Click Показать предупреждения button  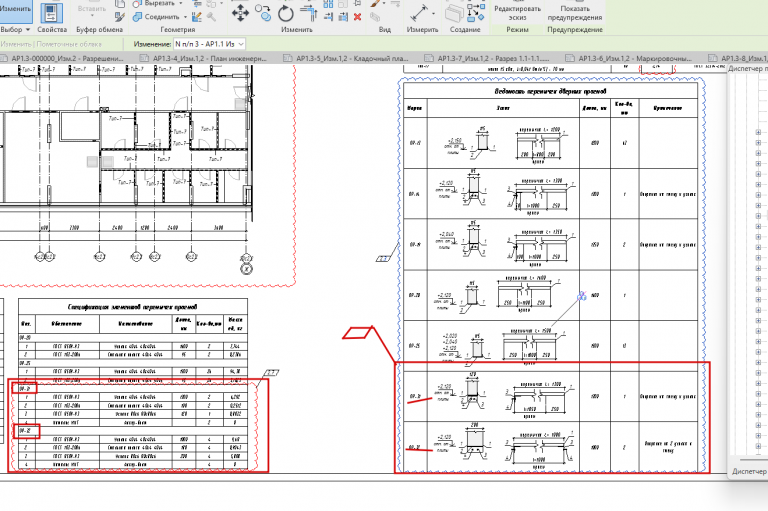point(575,12)
